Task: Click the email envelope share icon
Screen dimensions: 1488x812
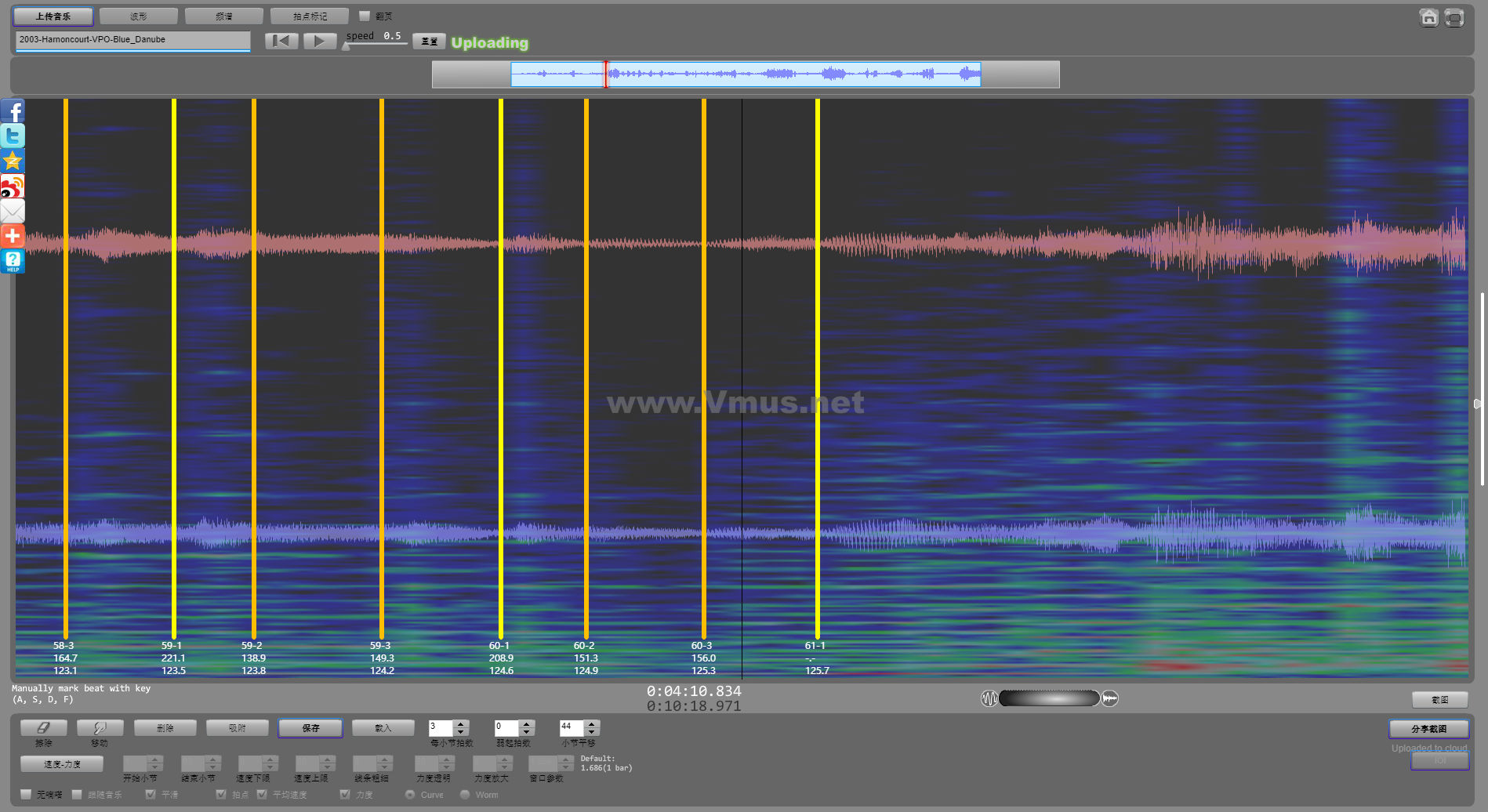Action: tap(13, 211)
